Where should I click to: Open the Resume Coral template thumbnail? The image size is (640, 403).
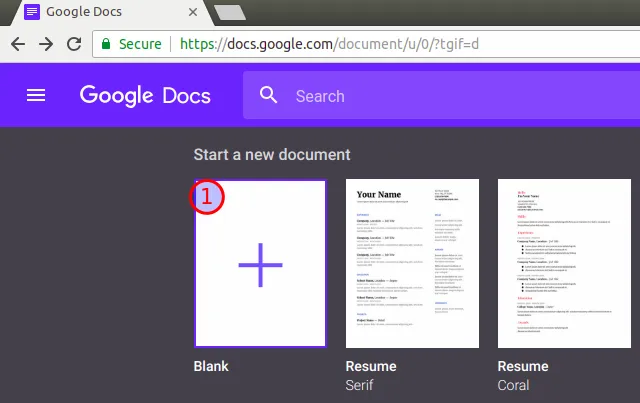(x=564, y=263)
